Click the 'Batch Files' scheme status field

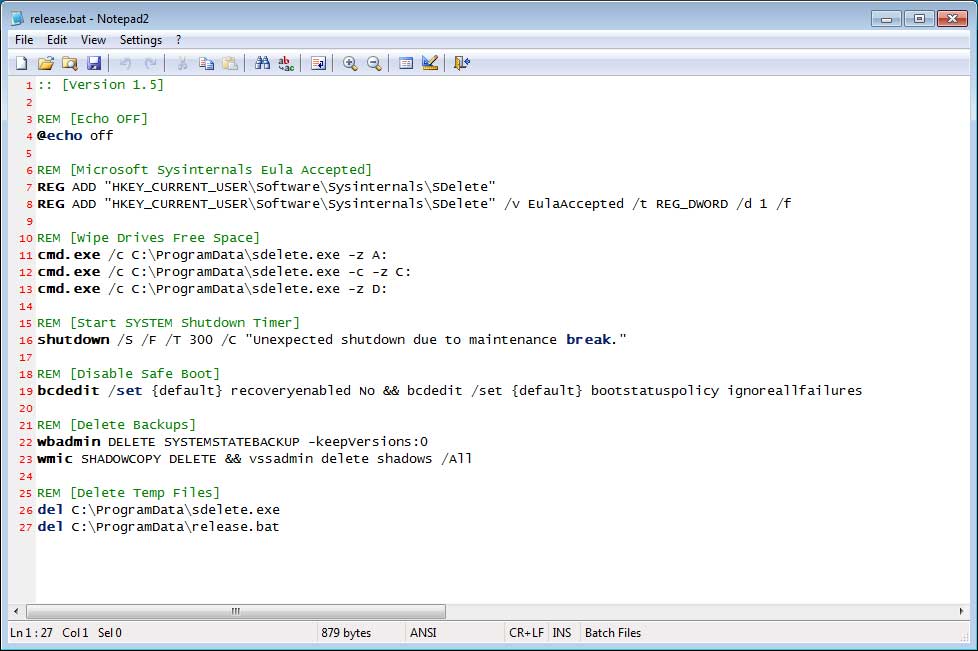pos(613,633)
